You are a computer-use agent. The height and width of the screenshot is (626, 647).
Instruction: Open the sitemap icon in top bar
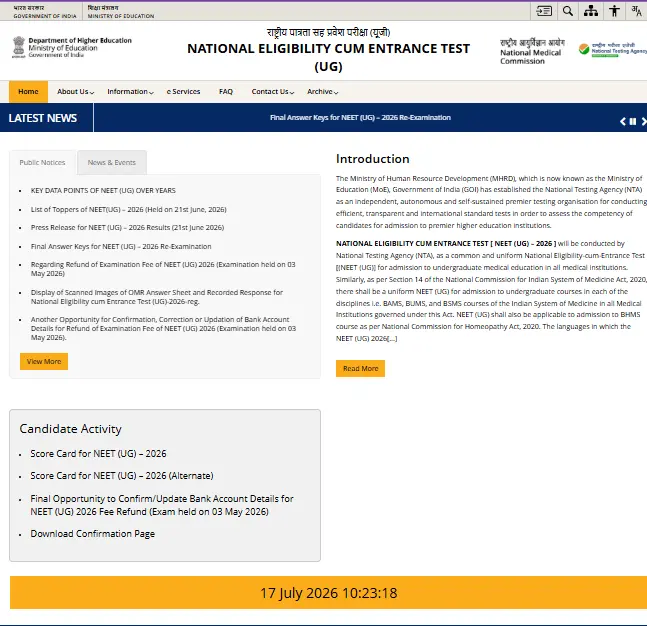click(591, 11)
